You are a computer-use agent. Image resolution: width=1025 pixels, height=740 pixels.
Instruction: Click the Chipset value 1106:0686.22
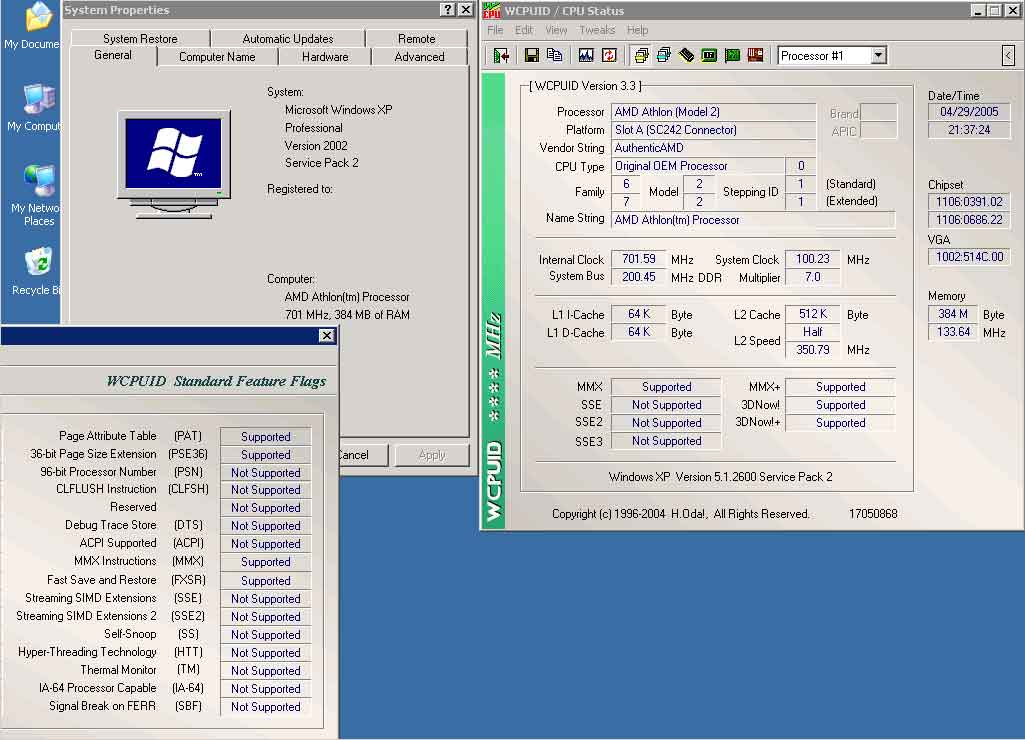969,220
